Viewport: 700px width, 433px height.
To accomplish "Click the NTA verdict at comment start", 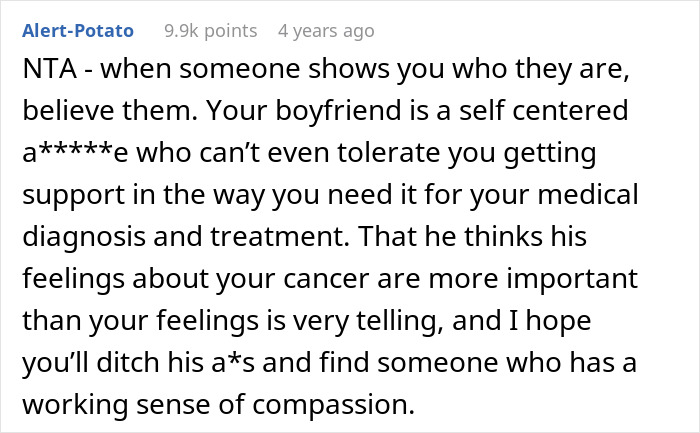I will click(x=50, y=69).
